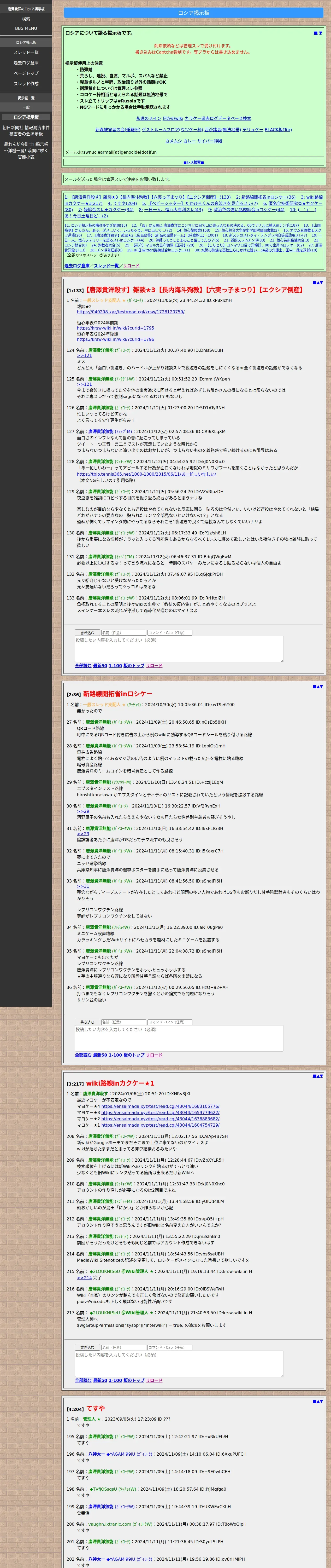Click the >>29 anchor in post 30
The height and width of the screenshot is (1568, 331).
click(x=83, y=811)
